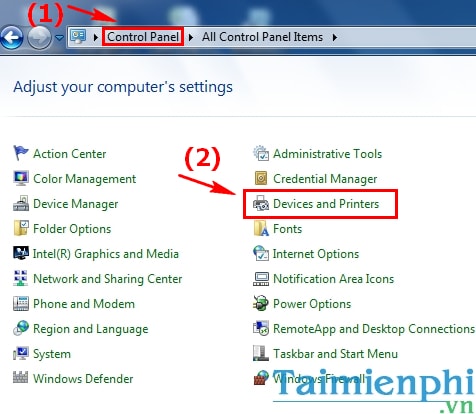Viewport: 476px width, 414px height.
Task: Click the computer icon in address bar
Action: 78,37
